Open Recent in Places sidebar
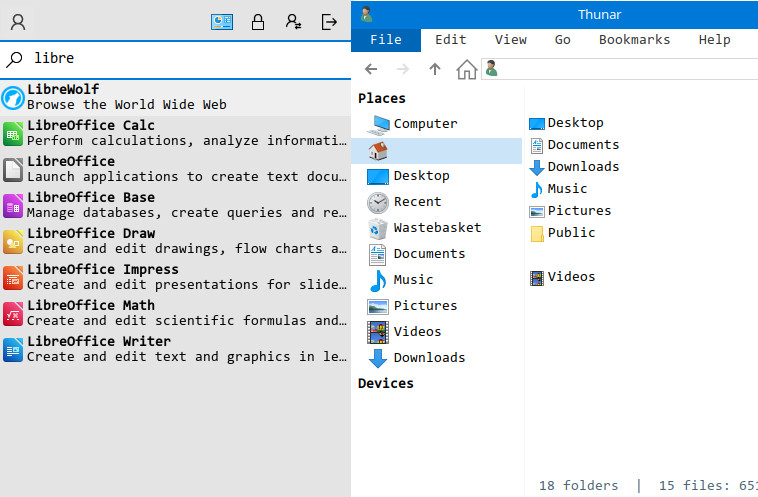Viewport: 758px width, 497px height. click(437, 203)
